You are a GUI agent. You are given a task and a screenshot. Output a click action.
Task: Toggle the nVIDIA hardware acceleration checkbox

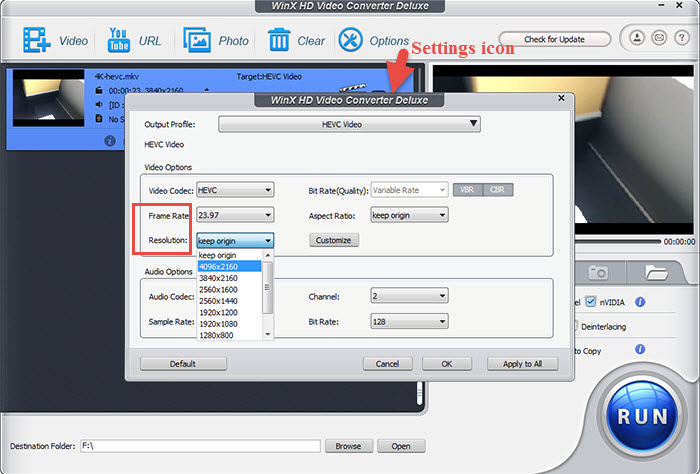[591, 302]
